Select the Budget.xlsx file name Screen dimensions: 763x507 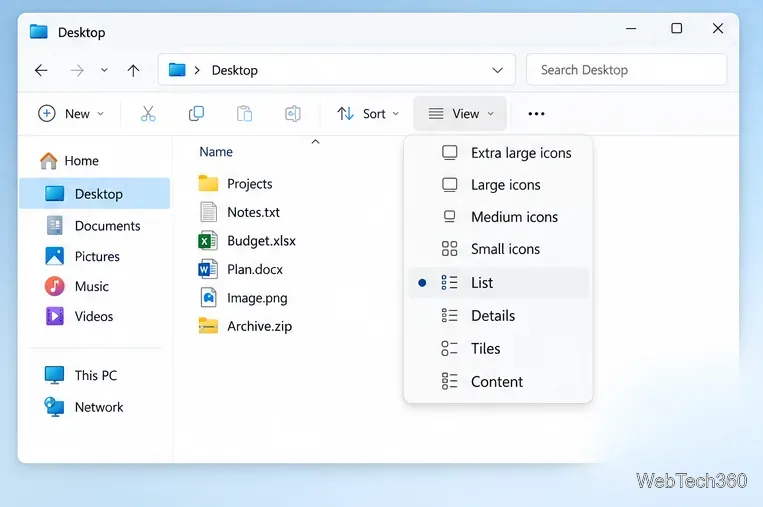(261, 241)
